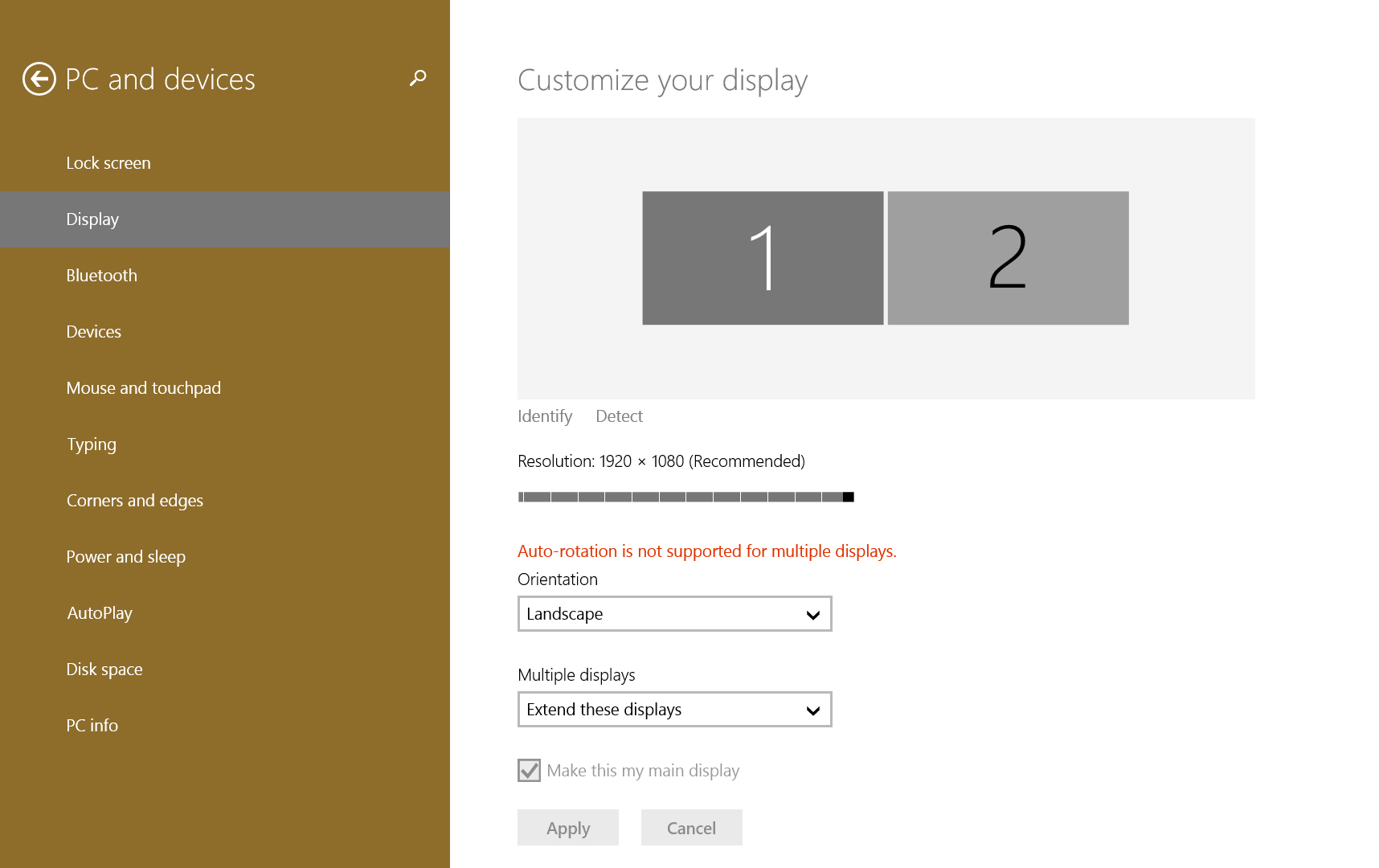Click the Identify link

(x=545, y=416)
